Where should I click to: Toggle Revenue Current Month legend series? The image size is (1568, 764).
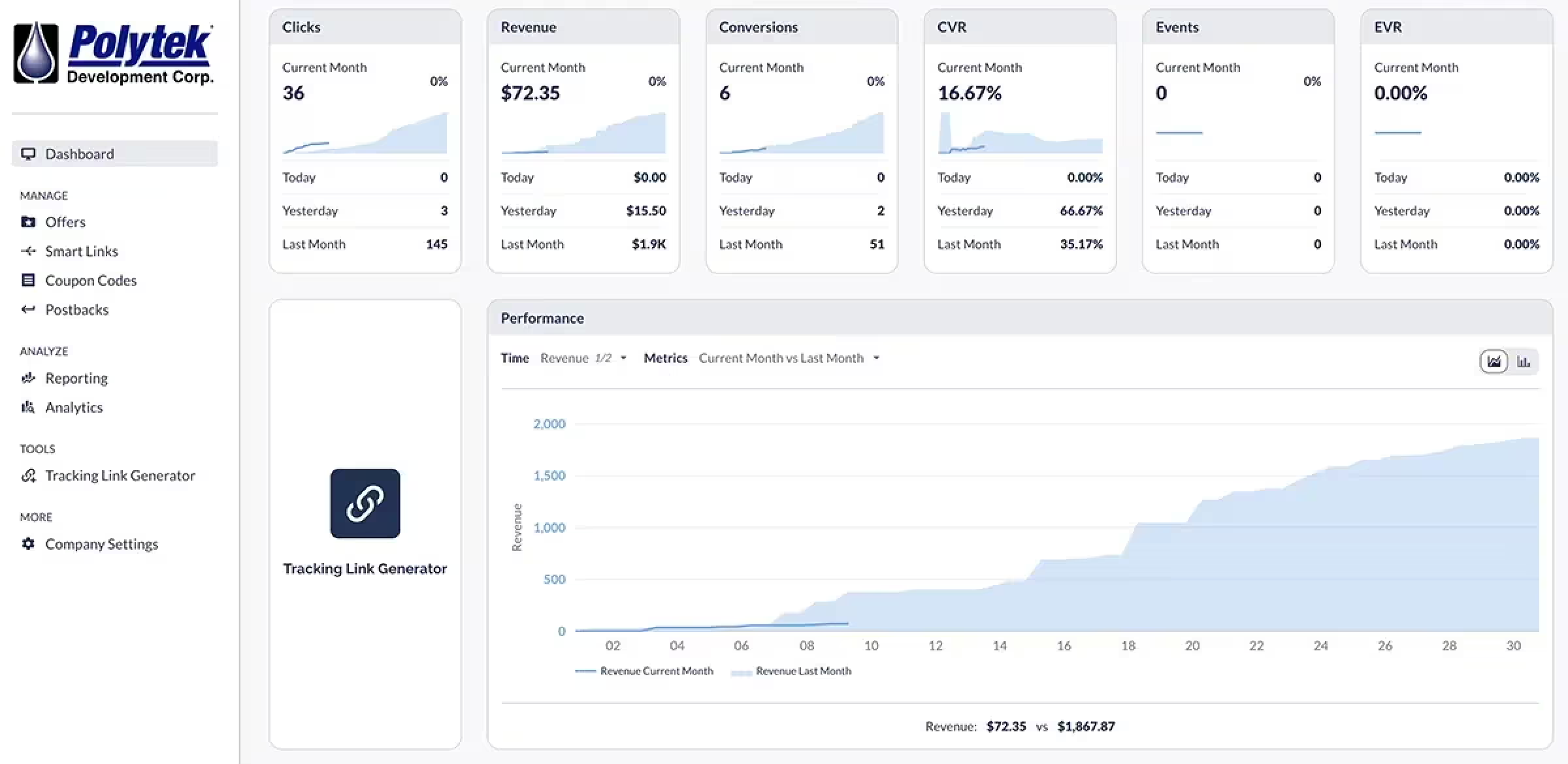coord(656,671)
